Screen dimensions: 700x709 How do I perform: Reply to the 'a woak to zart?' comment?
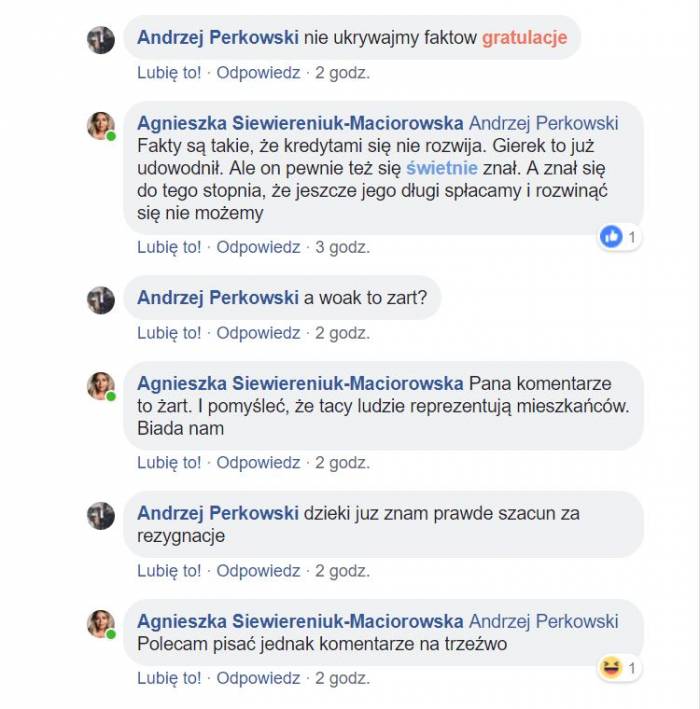(258, 333)
